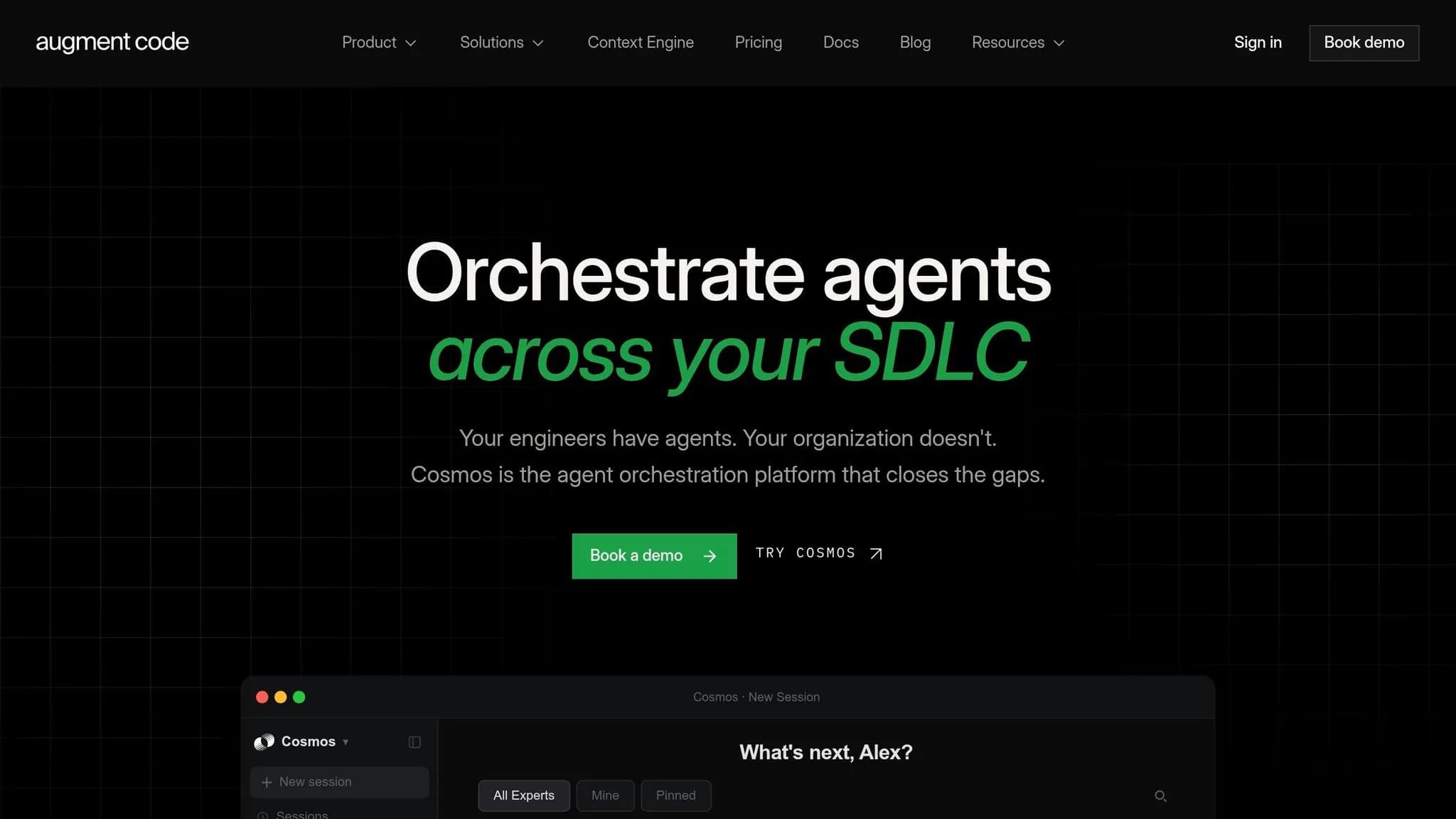Select the Mine tab
1456x819 pixels.
point(605,796)
